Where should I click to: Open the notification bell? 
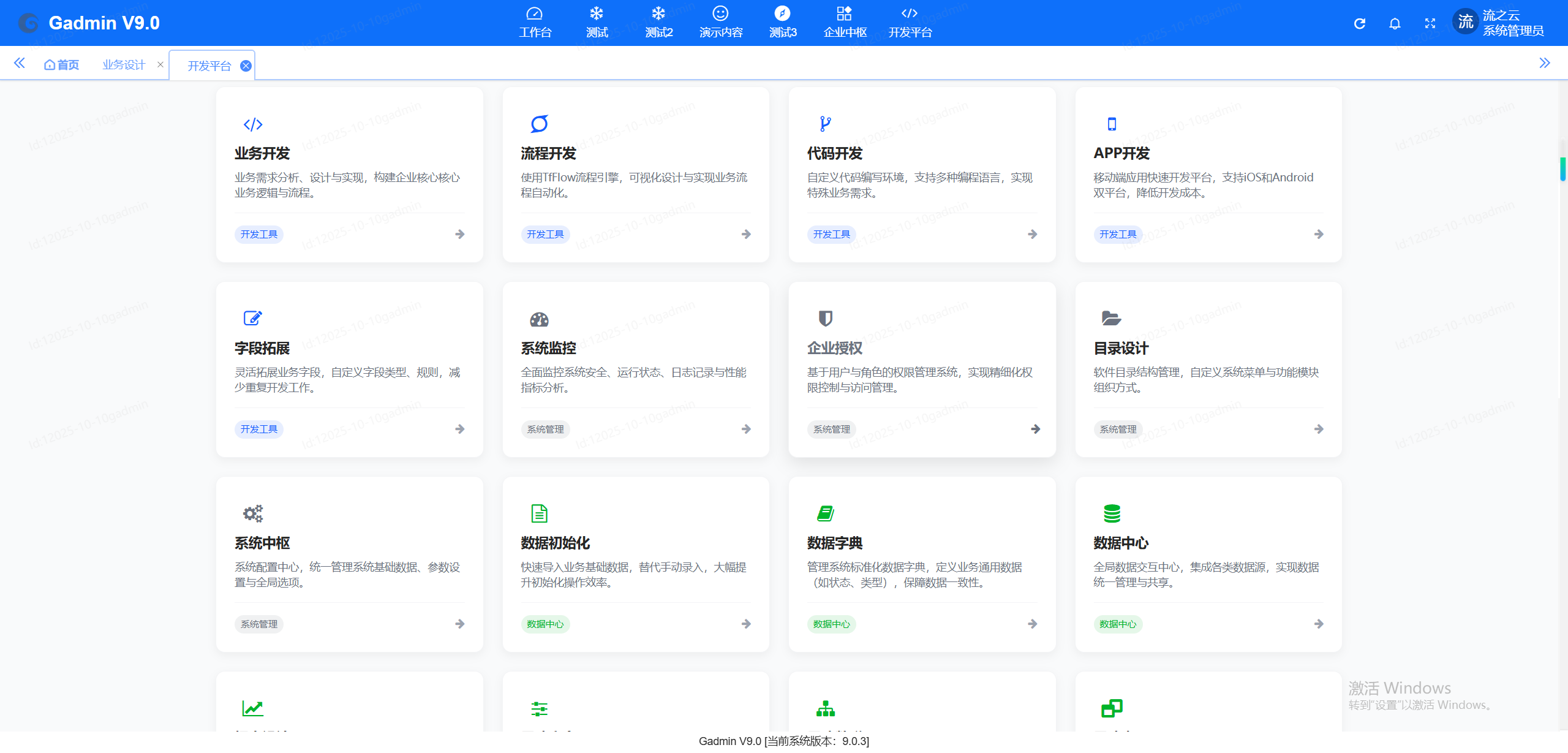pyautogui.click(x=1395, y=23)
